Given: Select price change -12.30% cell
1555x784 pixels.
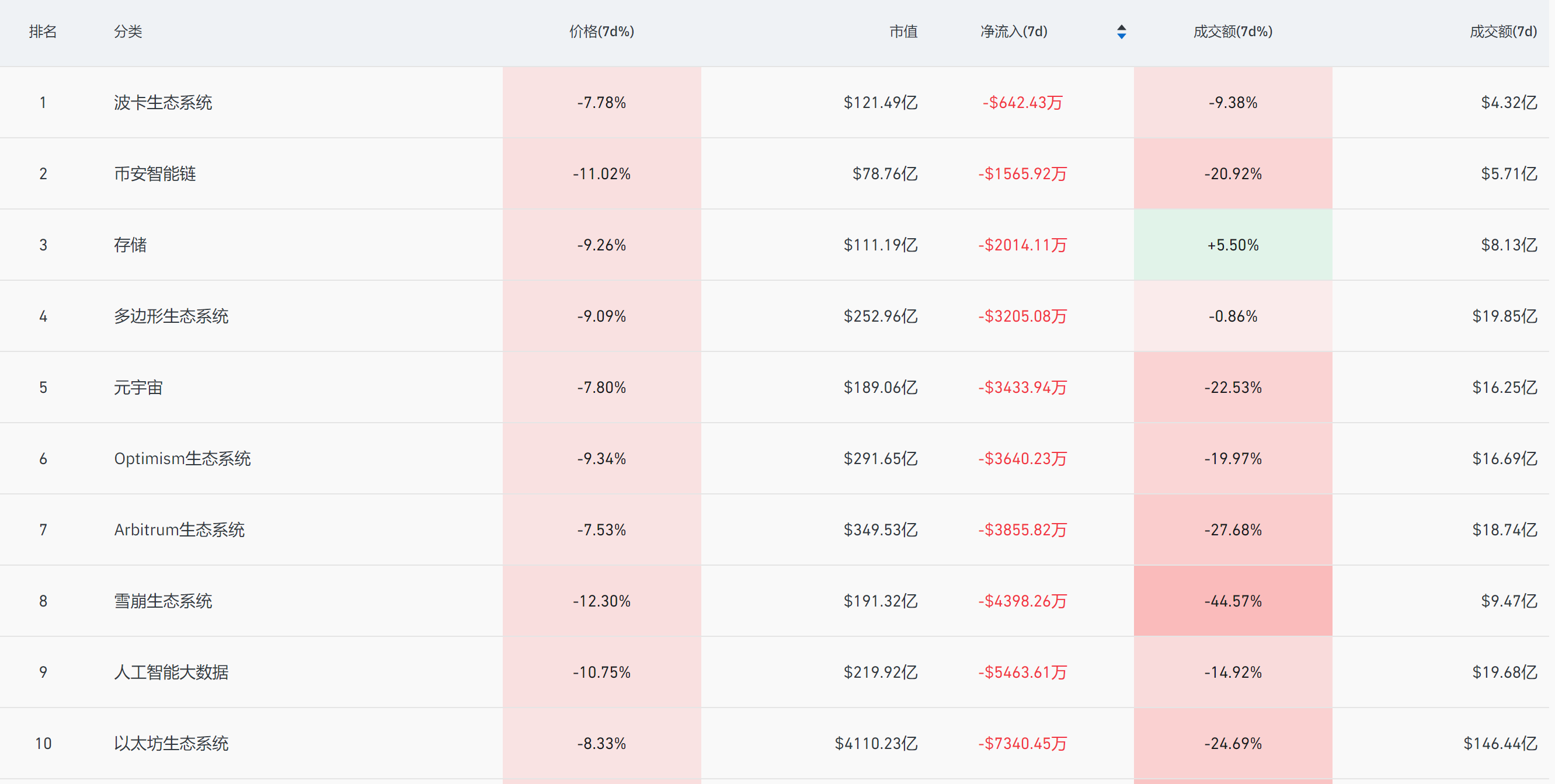Looking at the screenshot, I should click(x=602, y=601).
